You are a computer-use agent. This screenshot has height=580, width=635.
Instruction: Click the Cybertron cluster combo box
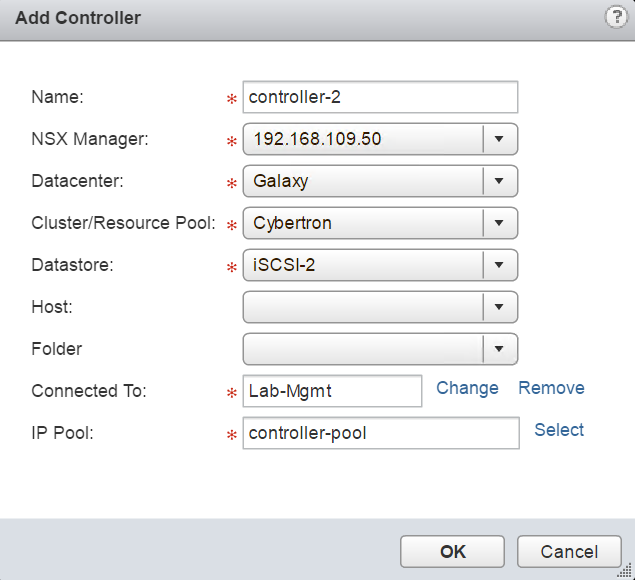(363, 223)
